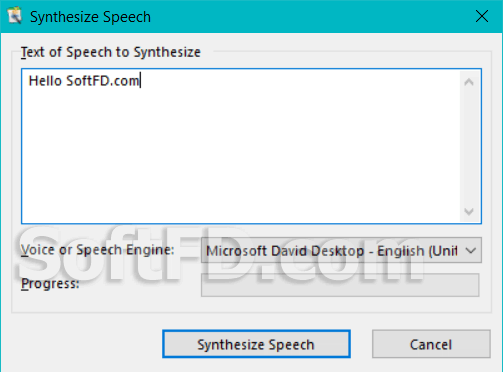This screenshot has height=372, width=503.
Task: Click the application icon in title bar
Action: 14,16
